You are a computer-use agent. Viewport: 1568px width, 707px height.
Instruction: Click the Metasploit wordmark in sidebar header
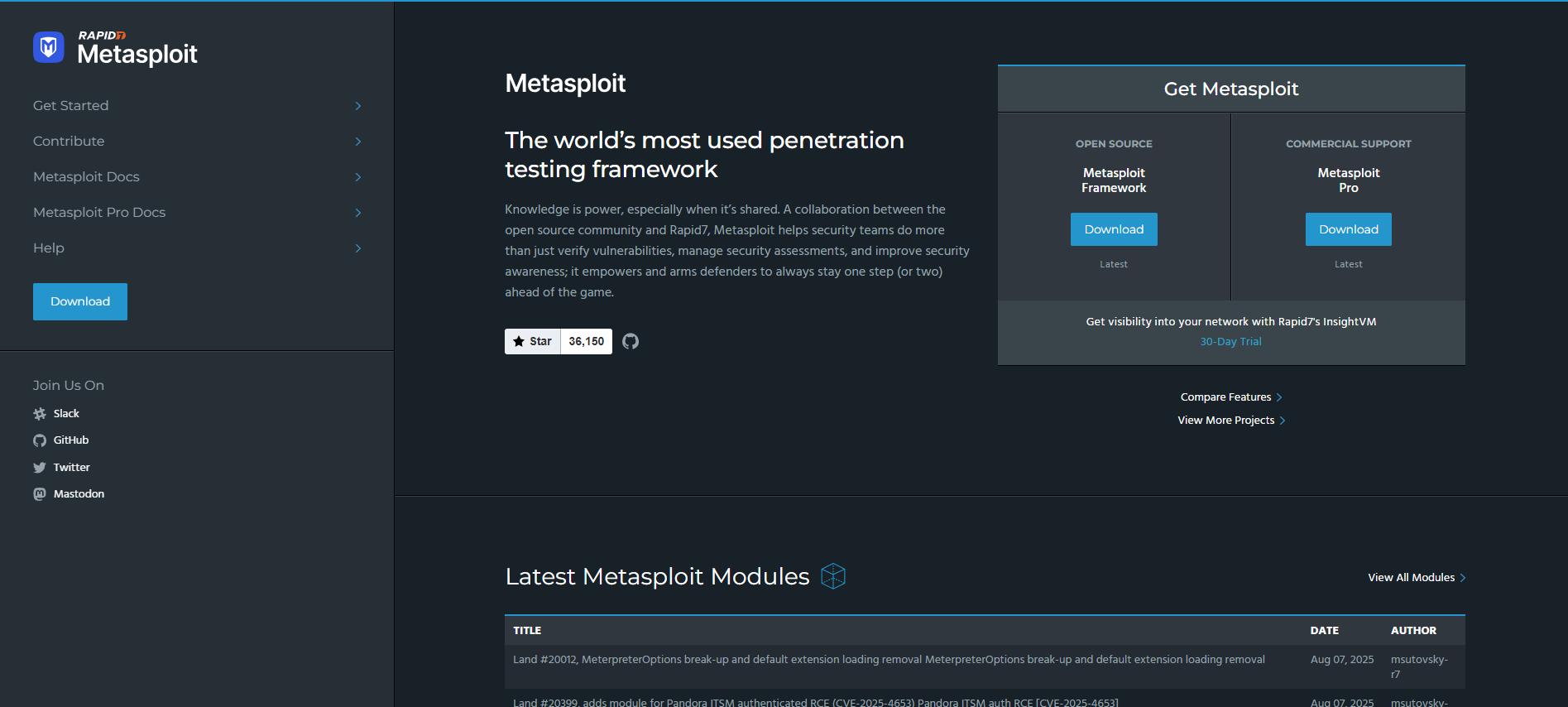coord(137,54)
